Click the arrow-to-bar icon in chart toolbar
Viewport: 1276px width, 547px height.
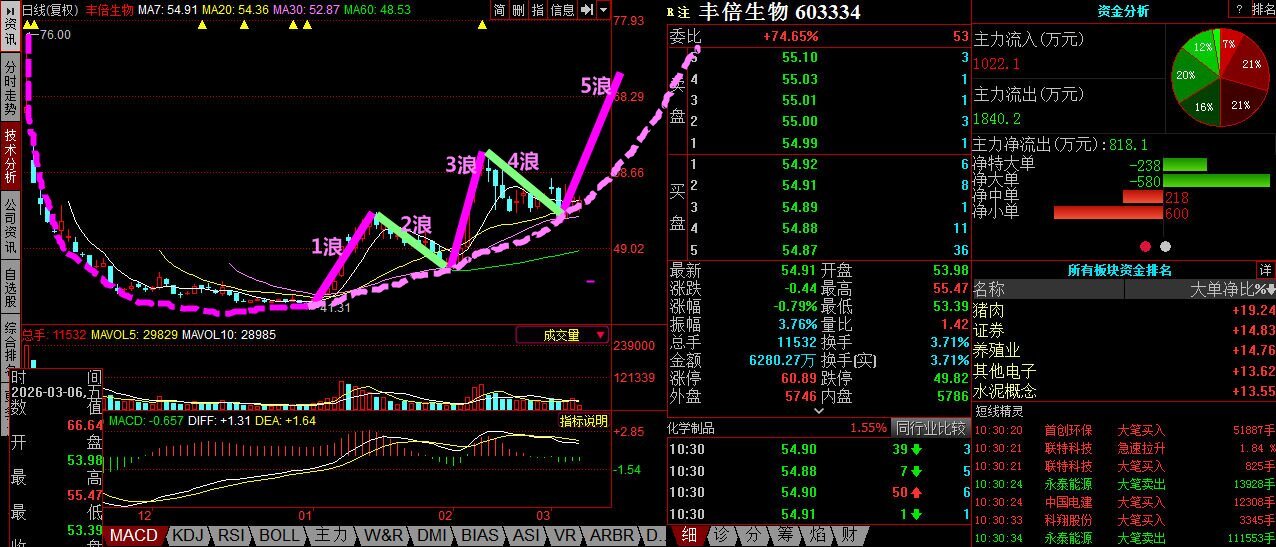pyautogui.click(x=587, y=10)
